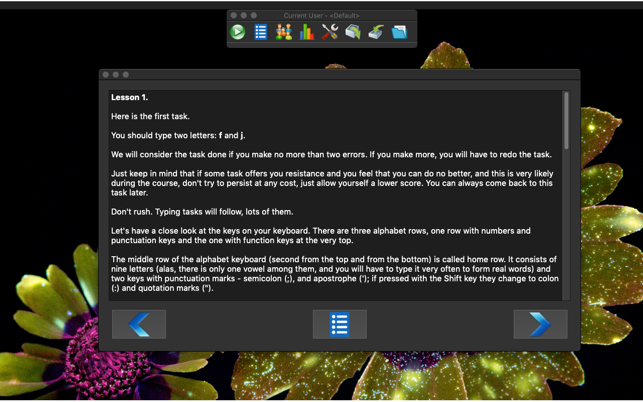Open settings with the screwdriver and wrench icon
This screenshot has width=643, height=402.
330,32
